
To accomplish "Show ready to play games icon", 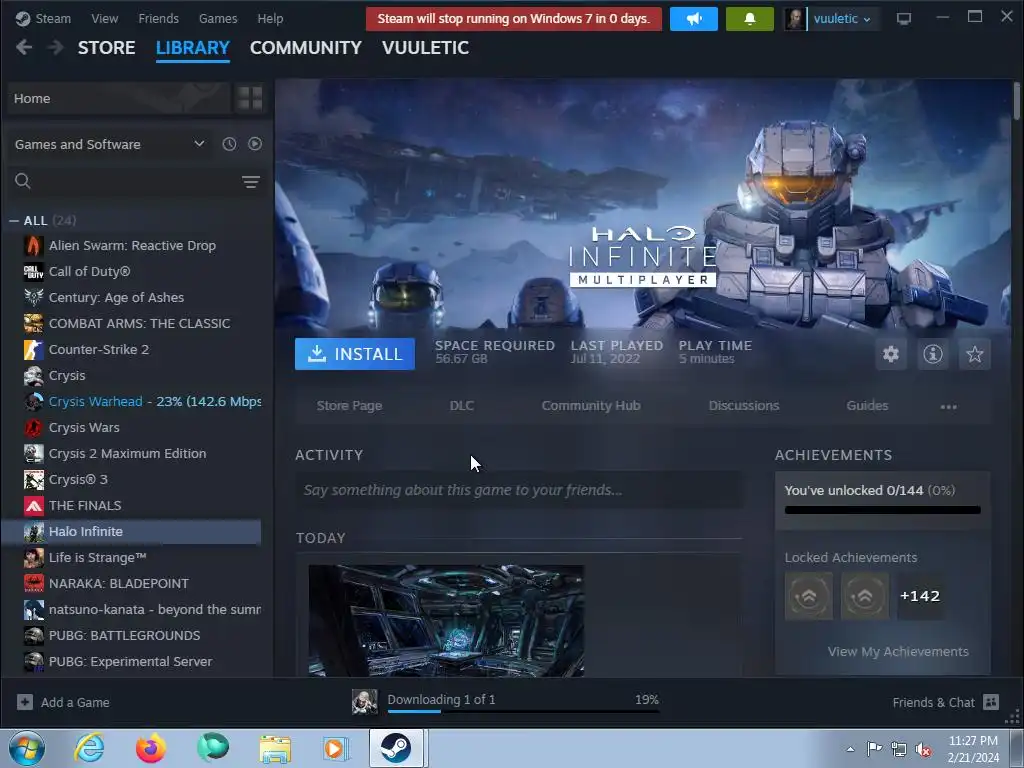I will pyautogui.click(x=255, y=144).
